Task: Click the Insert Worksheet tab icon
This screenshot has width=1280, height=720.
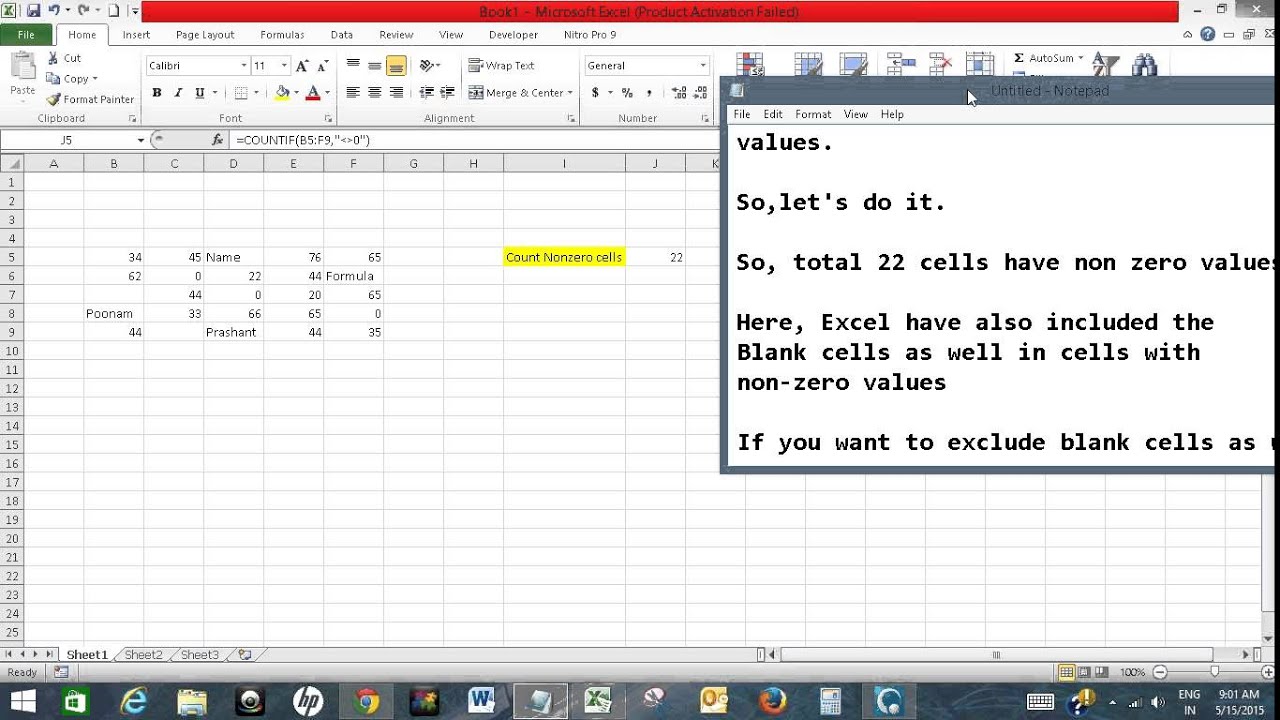Action: 245,655
